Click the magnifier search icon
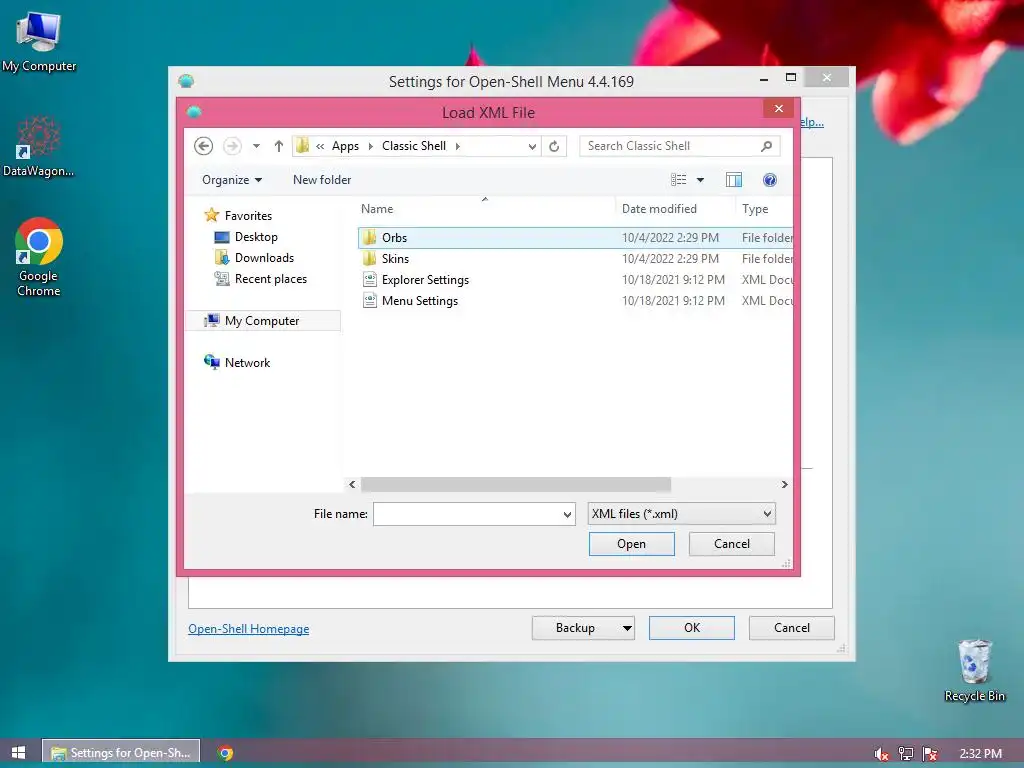Viewport: 1024px width, 768px height. [767, 146]
